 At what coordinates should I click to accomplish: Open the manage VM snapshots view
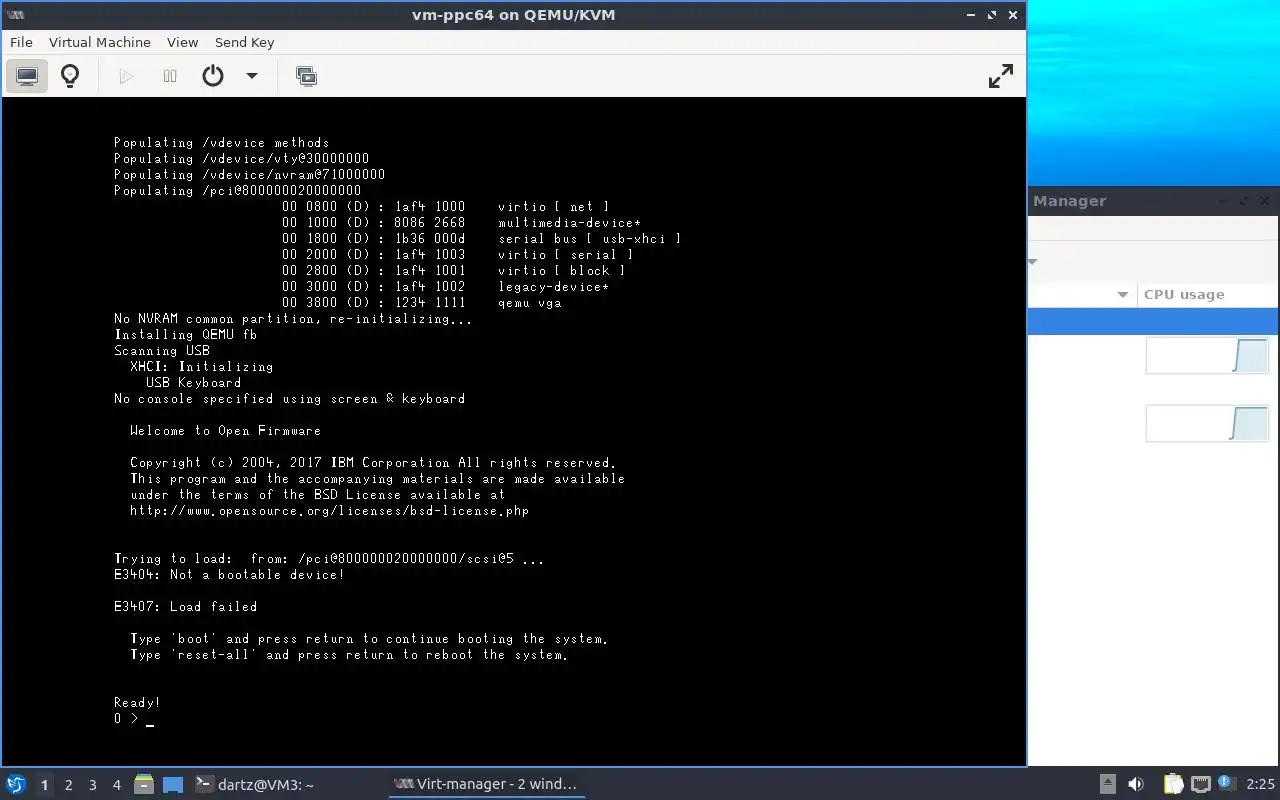pos(307,76)
